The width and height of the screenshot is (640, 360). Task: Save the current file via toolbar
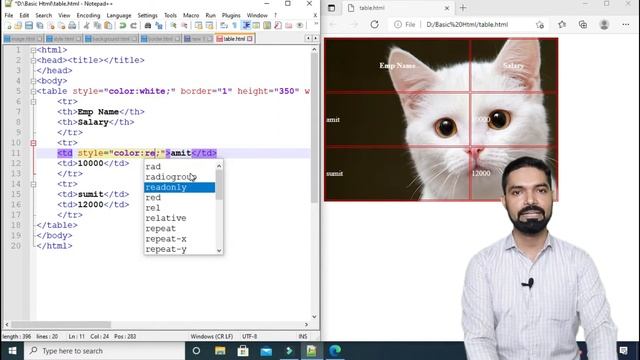[29, 25]
